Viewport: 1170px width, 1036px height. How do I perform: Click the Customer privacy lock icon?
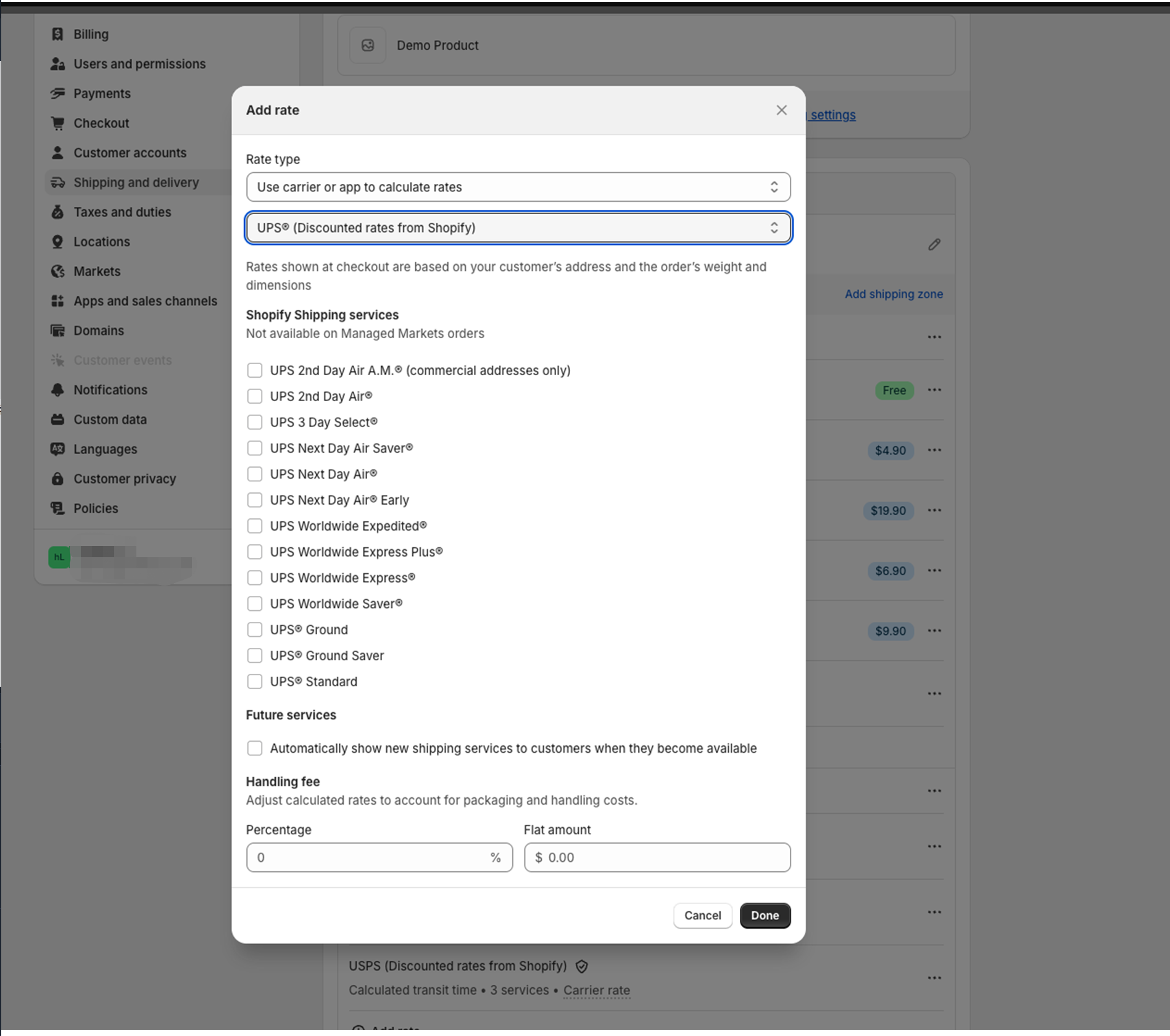(x=57, y=478)
